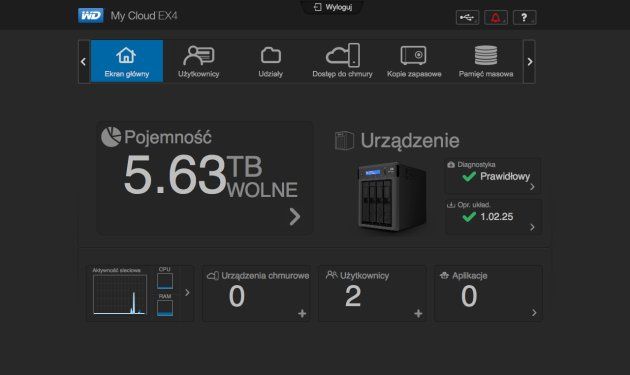Click the Pojemność pie chart icon
Viewport: 630px width, 375px height.
point(111,137)
